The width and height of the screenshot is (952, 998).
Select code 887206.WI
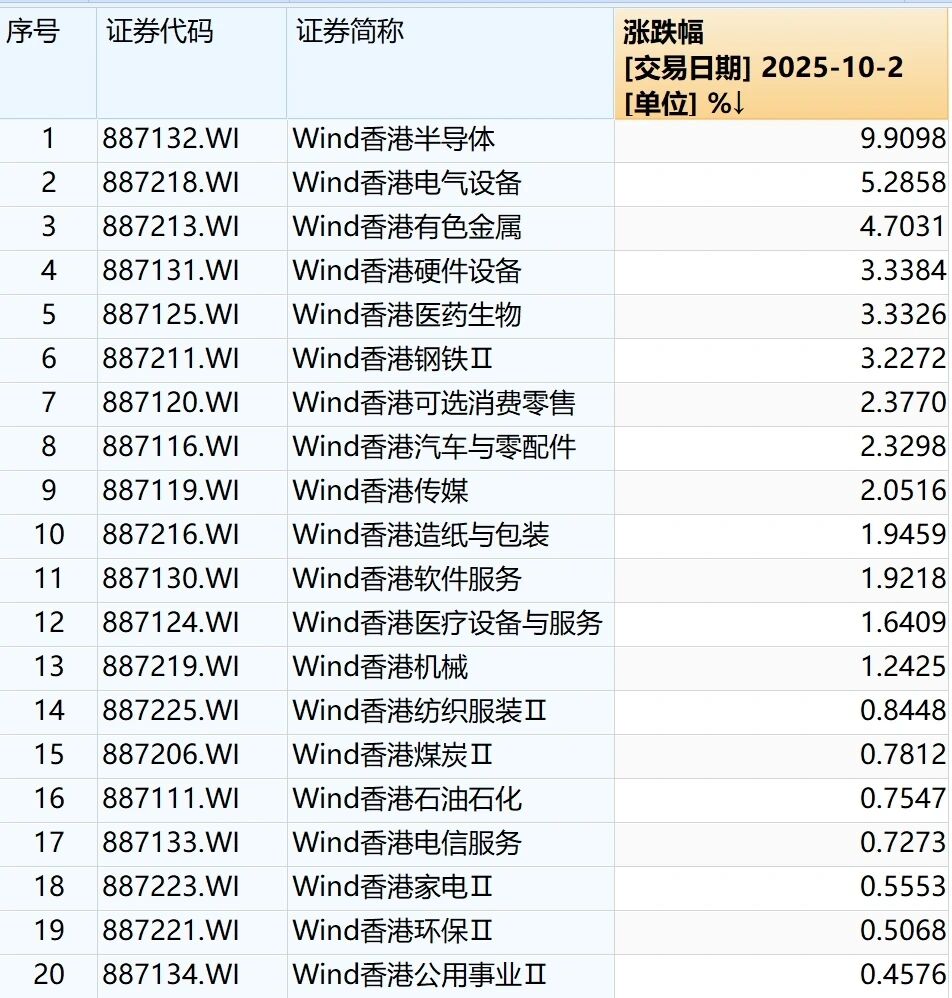click(x=171, y=755)
